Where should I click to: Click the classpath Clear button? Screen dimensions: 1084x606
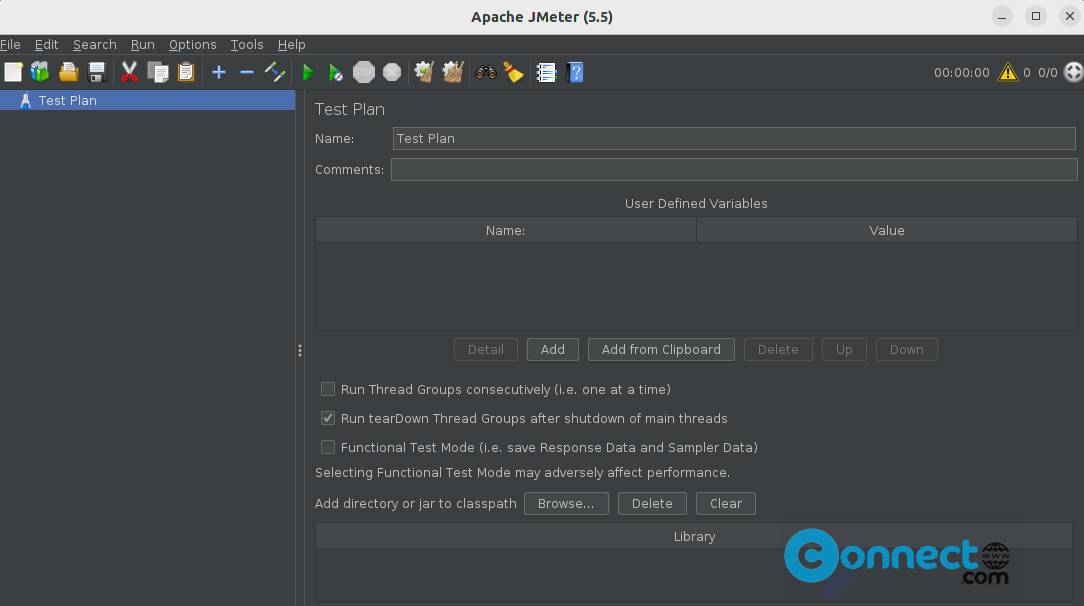coord(726,503)
